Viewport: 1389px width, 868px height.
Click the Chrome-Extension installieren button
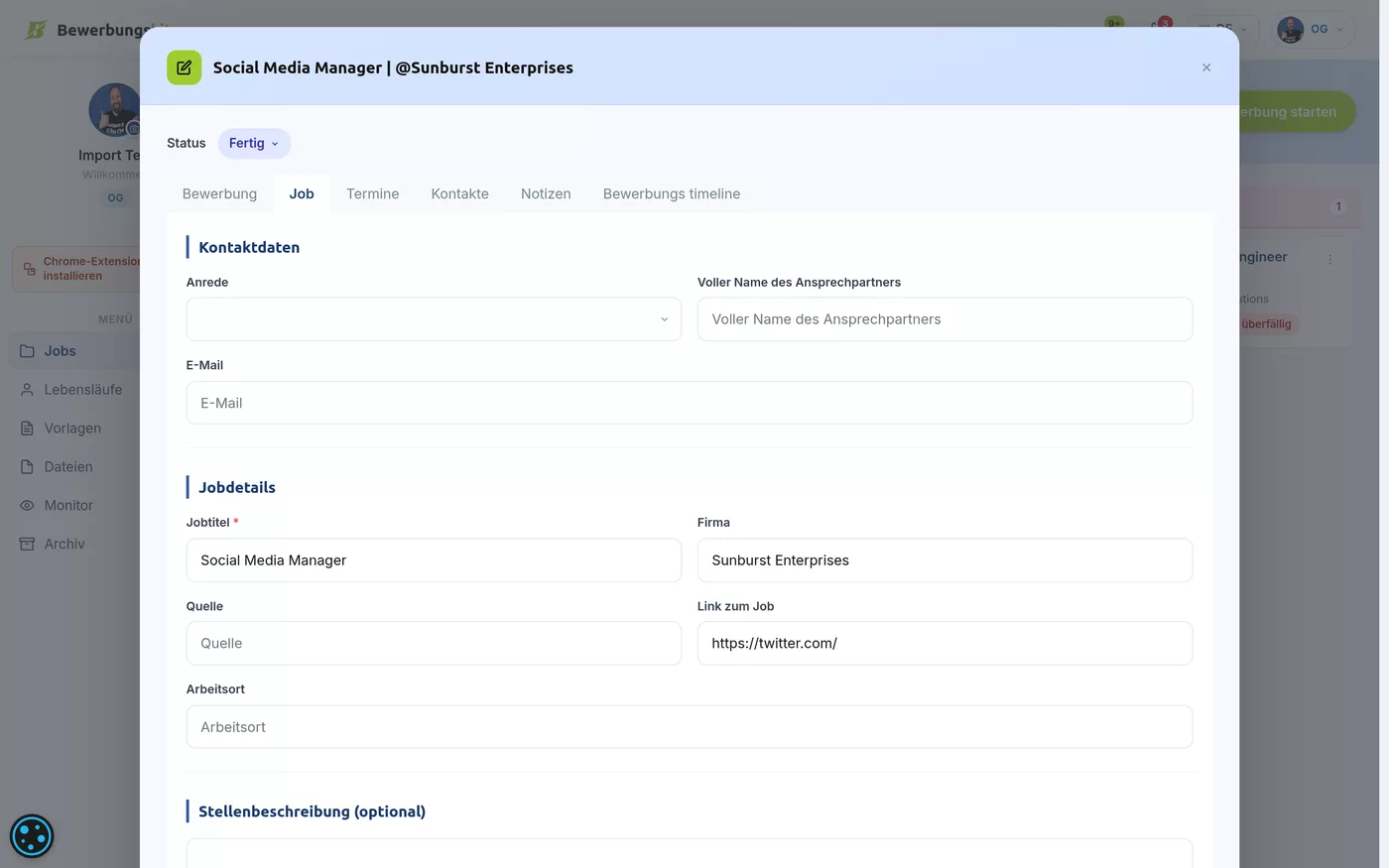pos(76,269)
